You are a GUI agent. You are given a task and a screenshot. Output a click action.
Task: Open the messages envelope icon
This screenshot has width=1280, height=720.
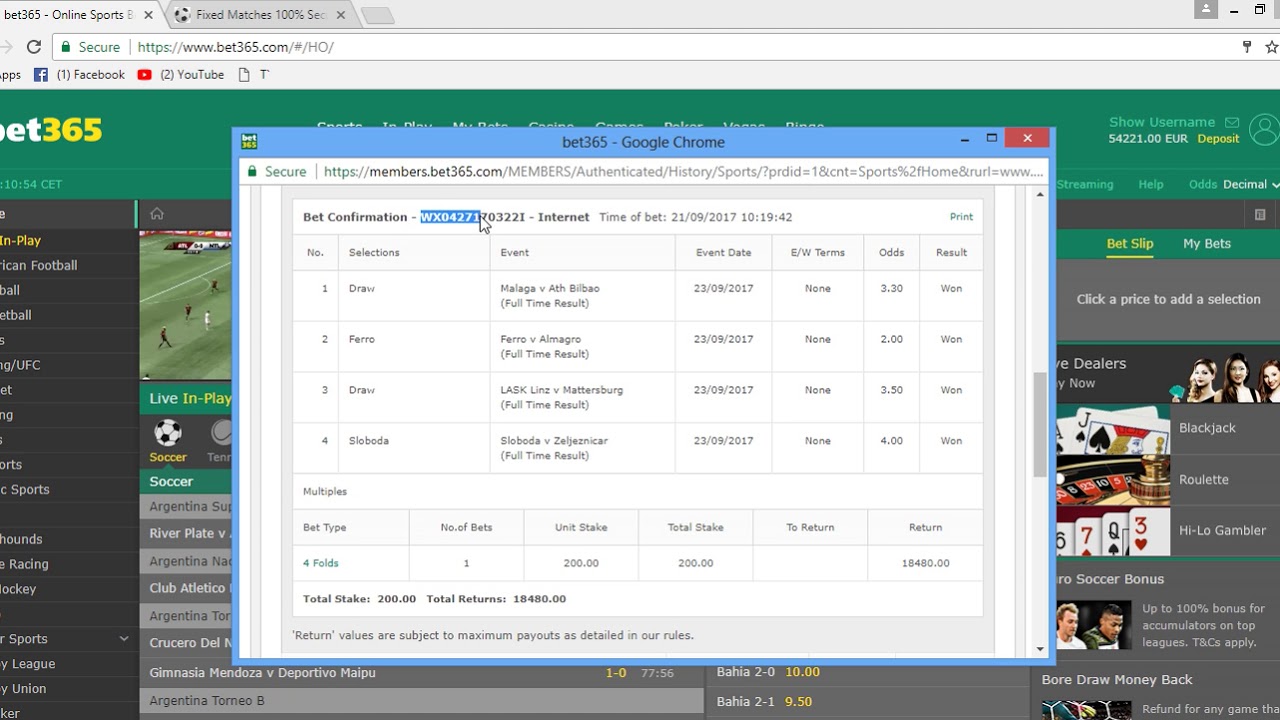pyautogui.click(x=1232, y=122)
